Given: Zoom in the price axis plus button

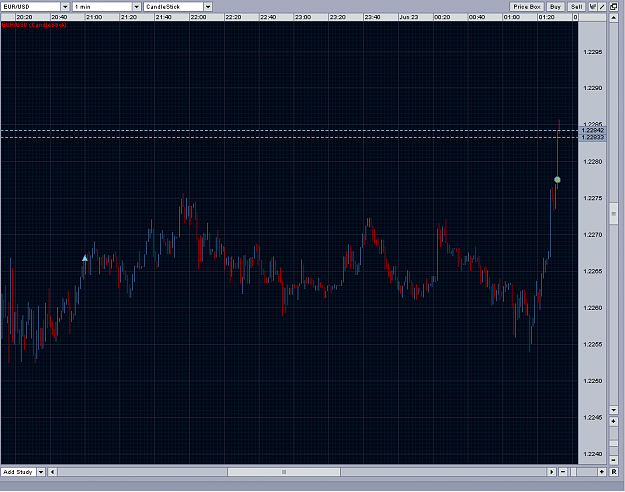Looking at the screenshot, I should tap(613, 421).
